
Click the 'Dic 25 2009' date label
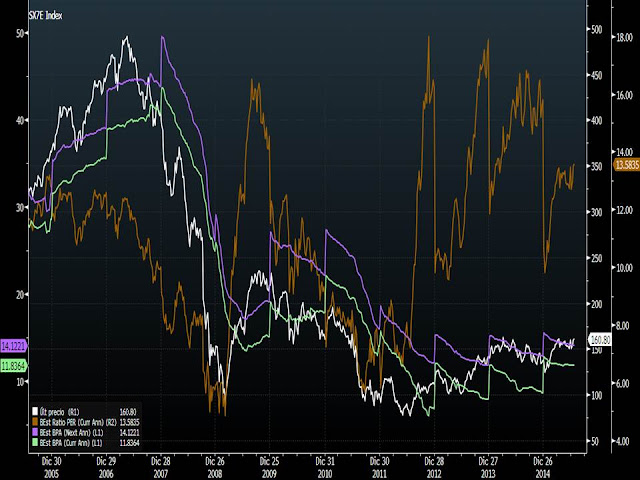tap(269, 467)
